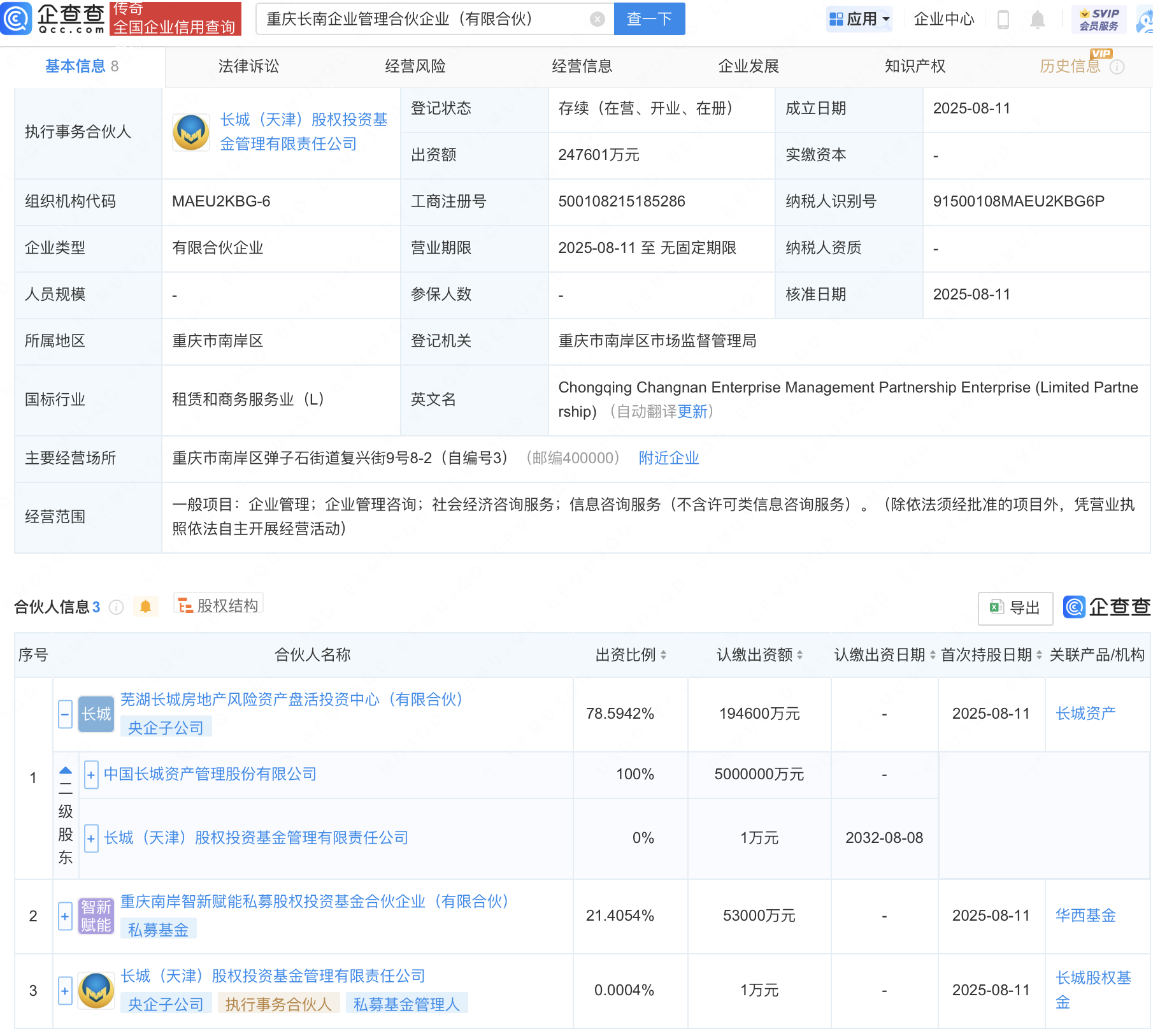This screenshot has height=1036, width=1153.
Task: Click the executive partner company logo
Action: (x=191, y=133)
